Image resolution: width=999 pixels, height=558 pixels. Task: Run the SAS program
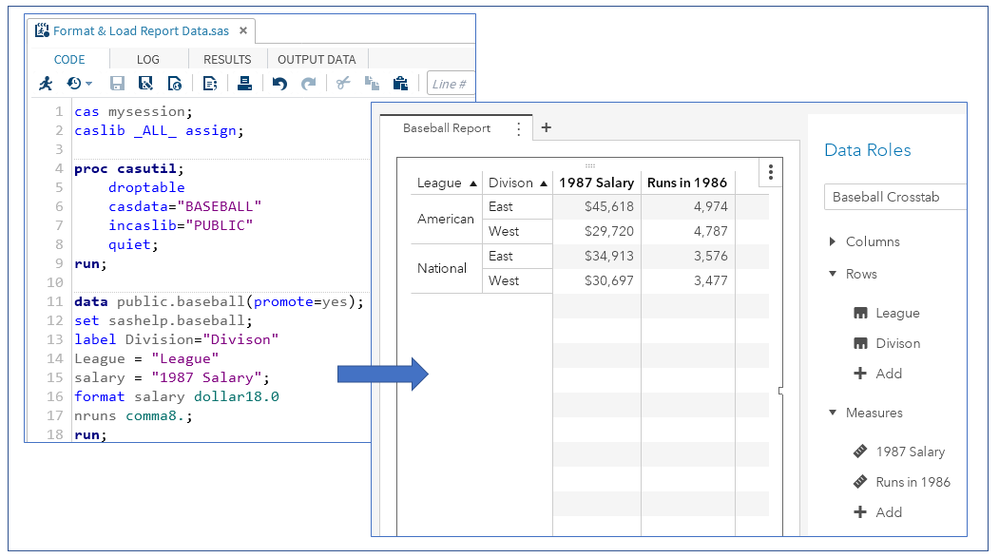[x=45, y=84]
